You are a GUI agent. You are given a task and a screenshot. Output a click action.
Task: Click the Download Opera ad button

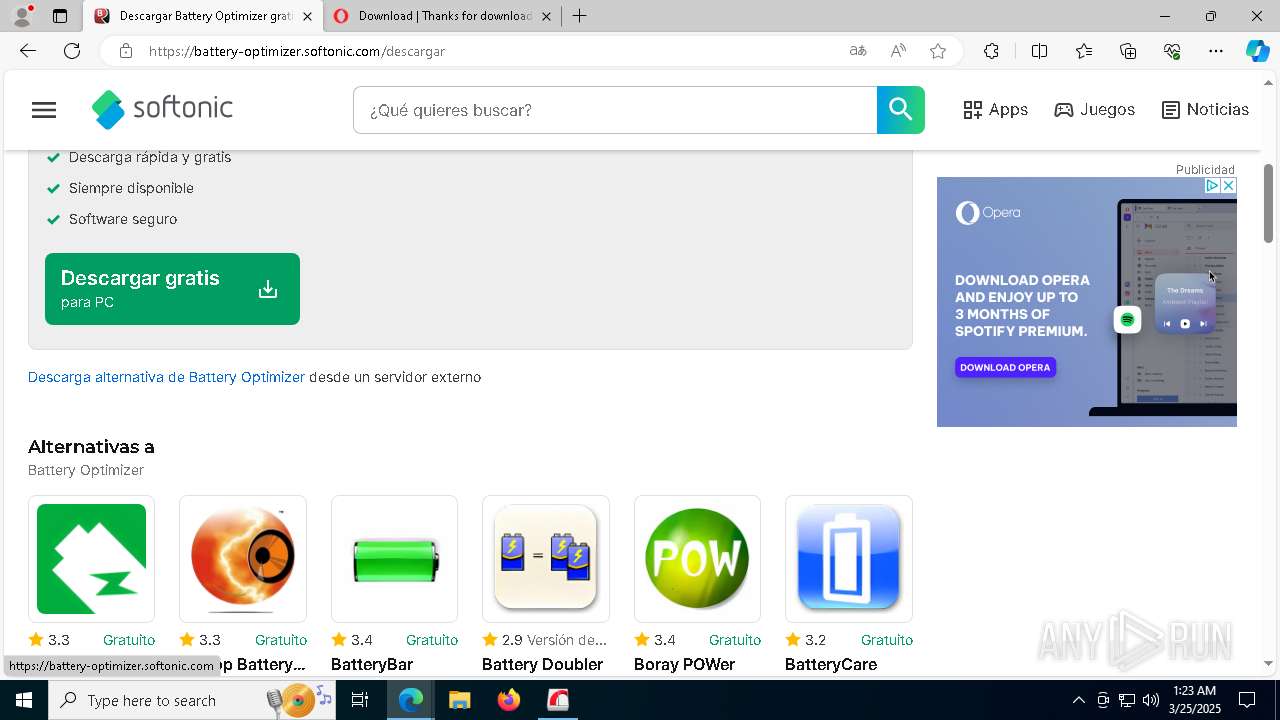pyautogui.click(x=1005, y=367)
